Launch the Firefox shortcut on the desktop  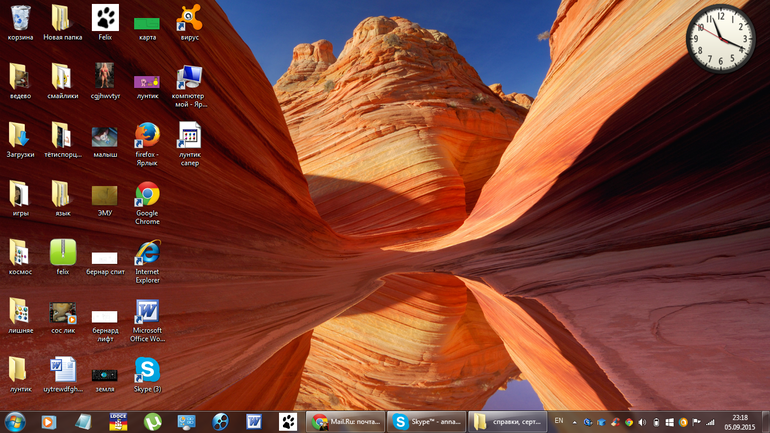pos(147,136)
